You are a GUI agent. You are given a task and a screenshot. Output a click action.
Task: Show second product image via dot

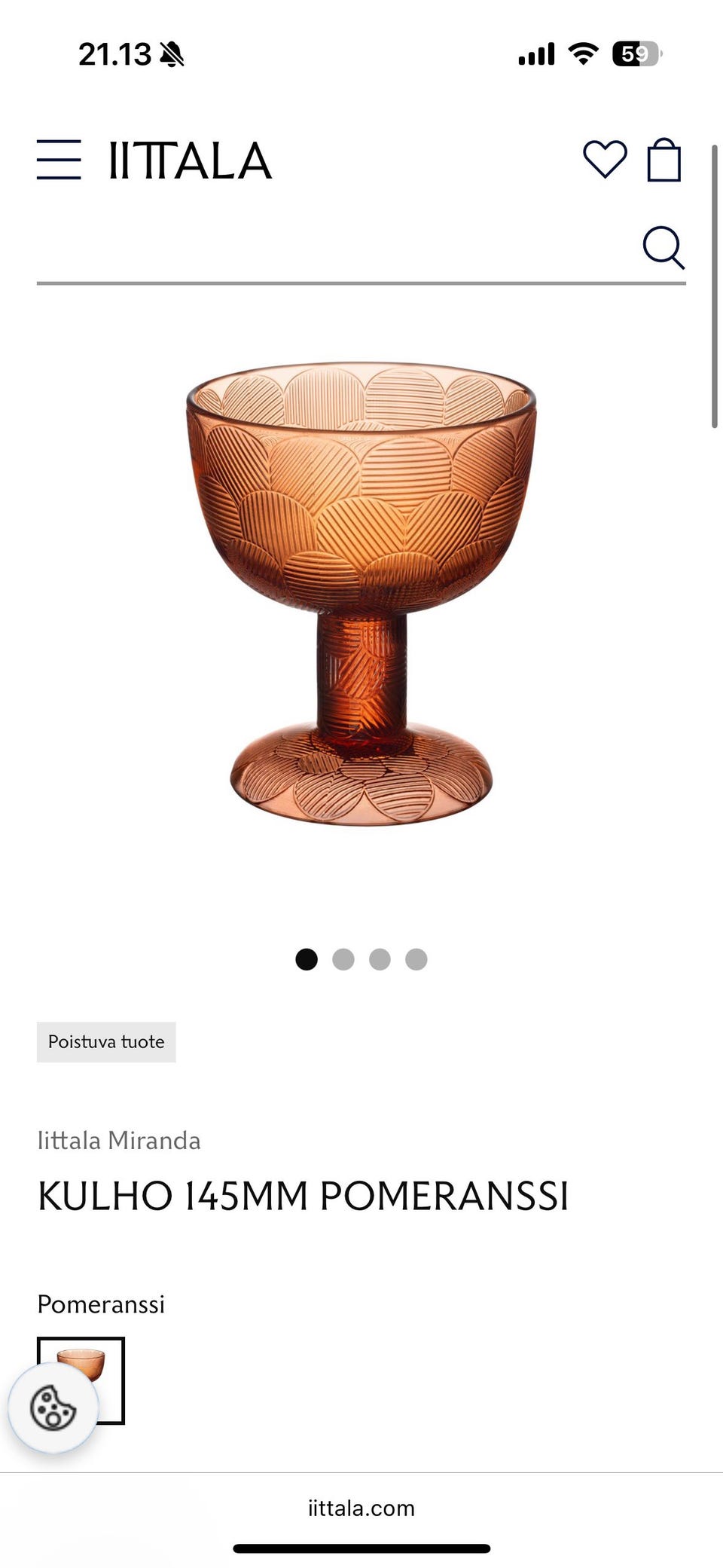pos(343,959)
